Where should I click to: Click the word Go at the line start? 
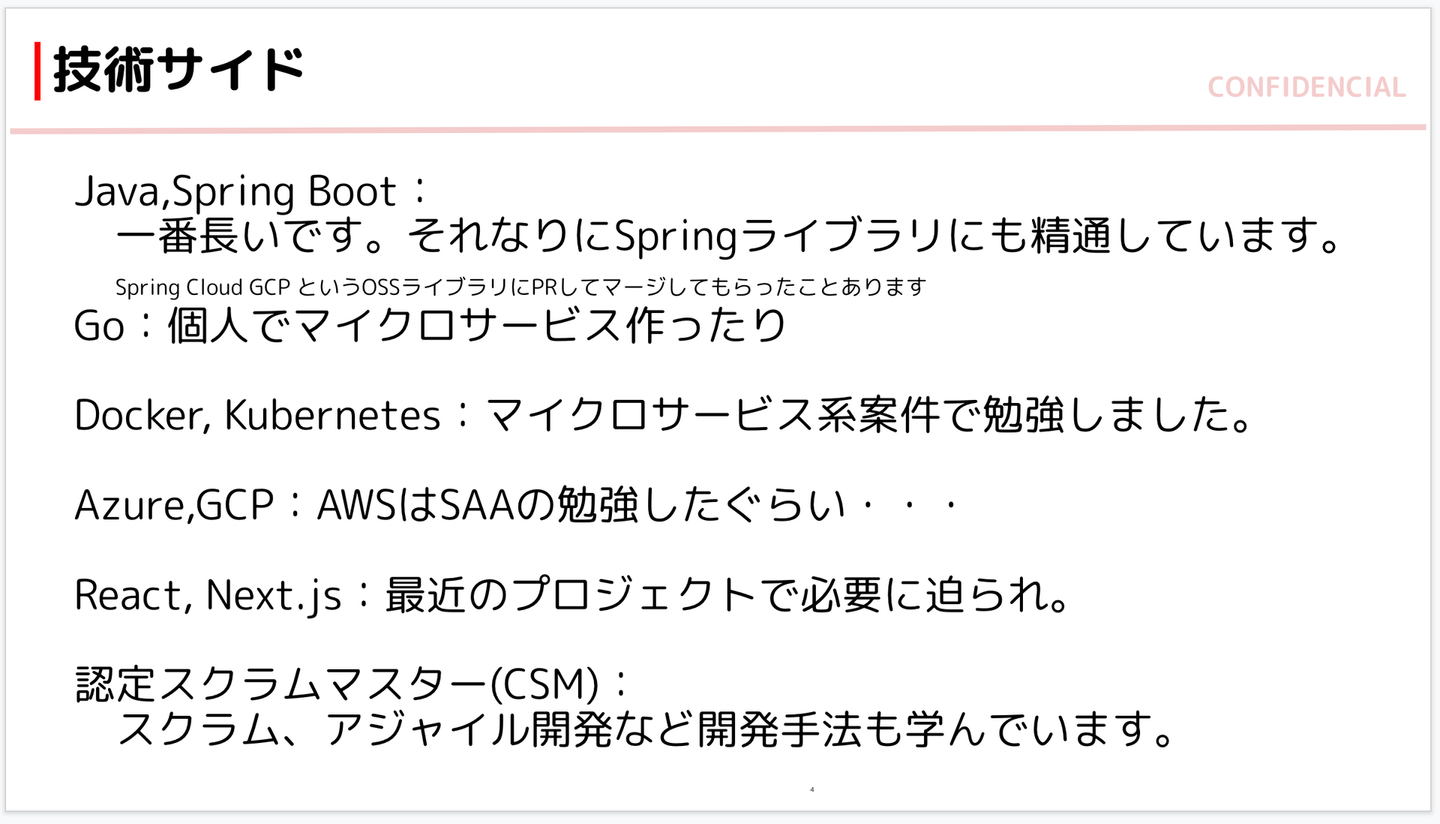[x=99, y=326]
